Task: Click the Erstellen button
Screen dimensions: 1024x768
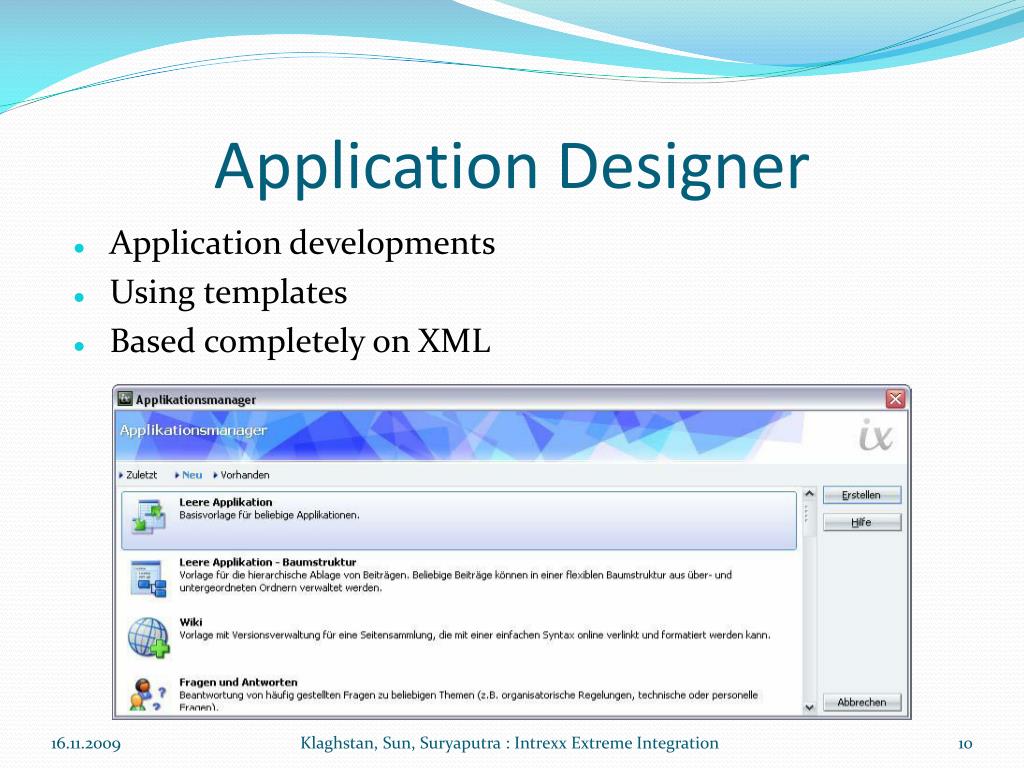Action: (861, 495)
